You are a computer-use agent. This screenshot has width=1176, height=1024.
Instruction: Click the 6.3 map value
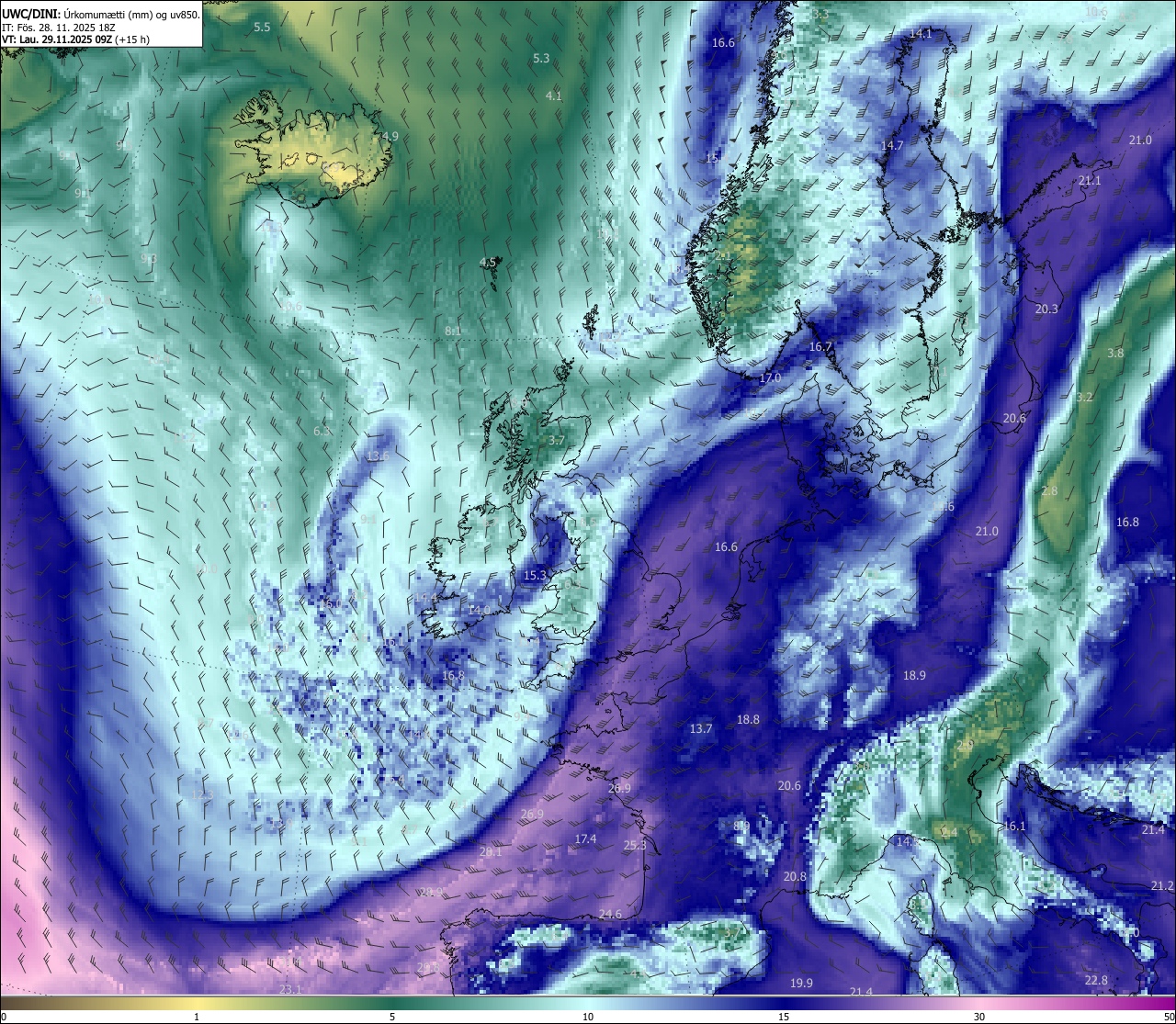pyautogui.click(x=322, y=431)
